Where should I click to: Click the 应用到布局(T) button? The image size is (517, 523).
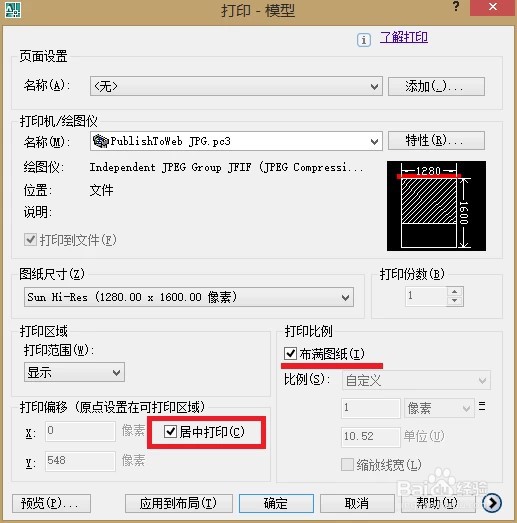coord(178,503)
